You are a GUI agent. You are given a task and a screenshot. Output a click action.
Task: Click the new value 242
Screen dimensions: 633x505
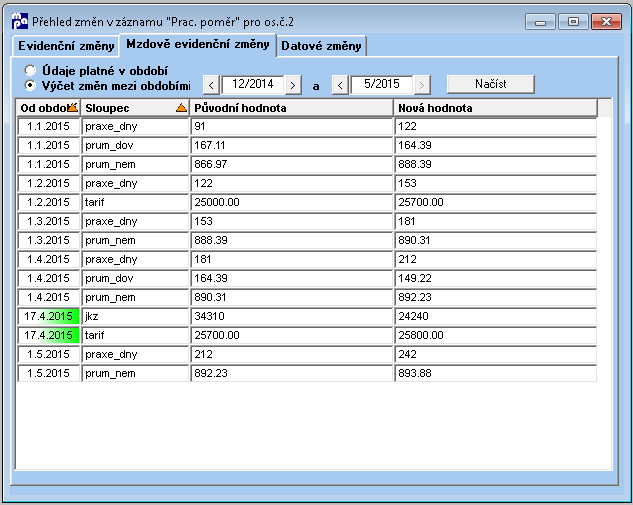pyautogui.click(x=495, y=354)
